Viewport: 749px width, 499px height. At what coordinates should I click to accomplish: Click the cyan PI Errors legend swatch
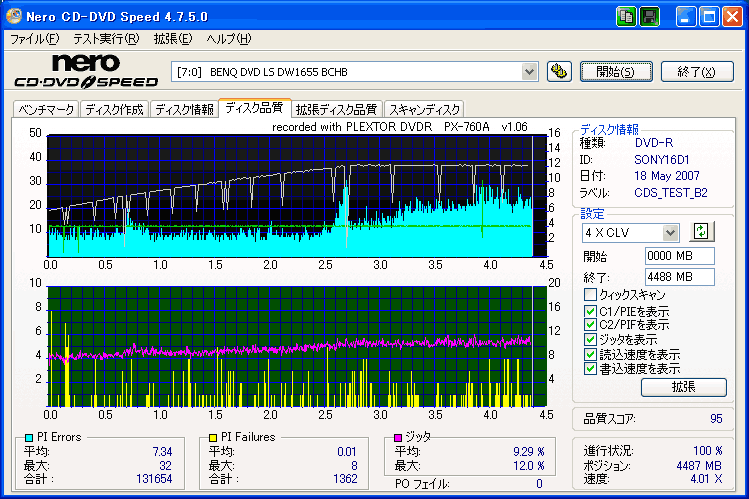(29, 438)
